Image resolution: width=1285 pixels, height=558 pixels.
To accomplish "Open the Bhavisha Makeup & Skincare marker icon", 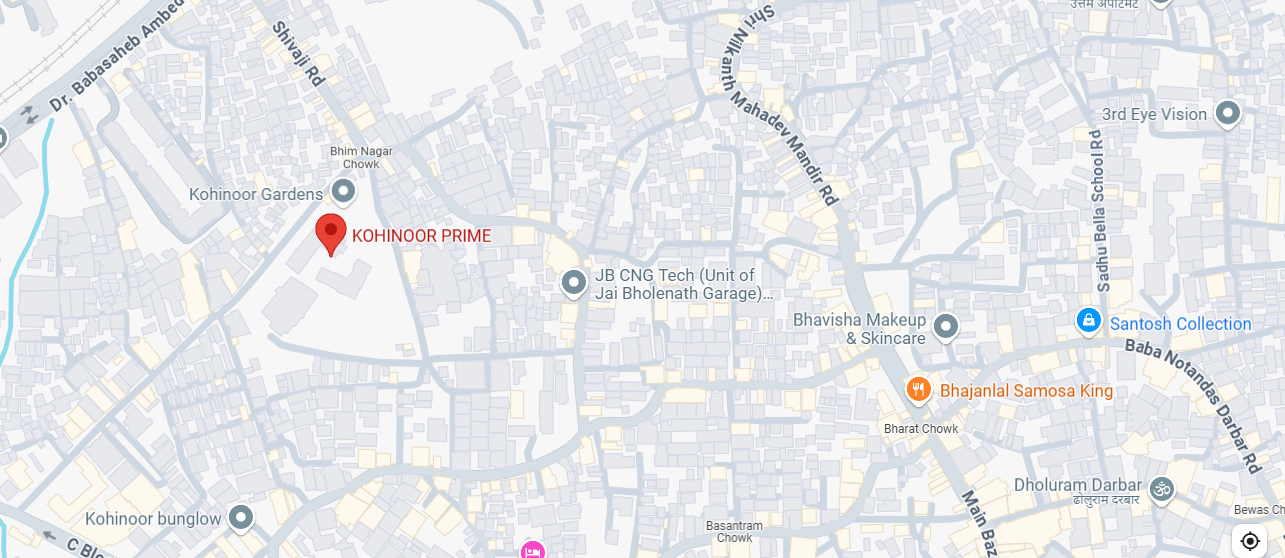I will tap(945, 327).
